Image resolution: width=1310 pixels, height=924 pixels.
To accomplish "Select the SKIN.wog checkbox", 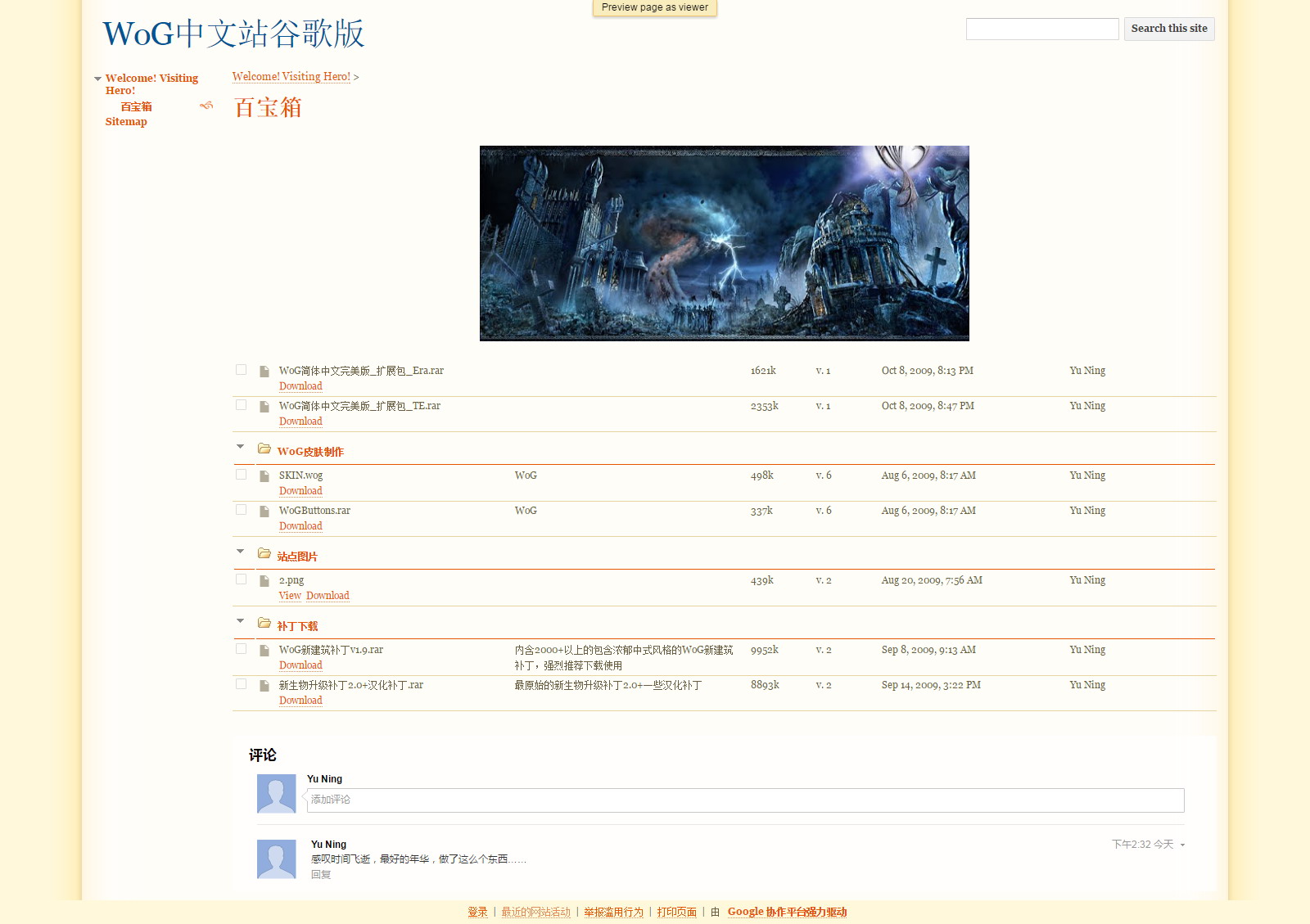I will [x=241, y=475].
